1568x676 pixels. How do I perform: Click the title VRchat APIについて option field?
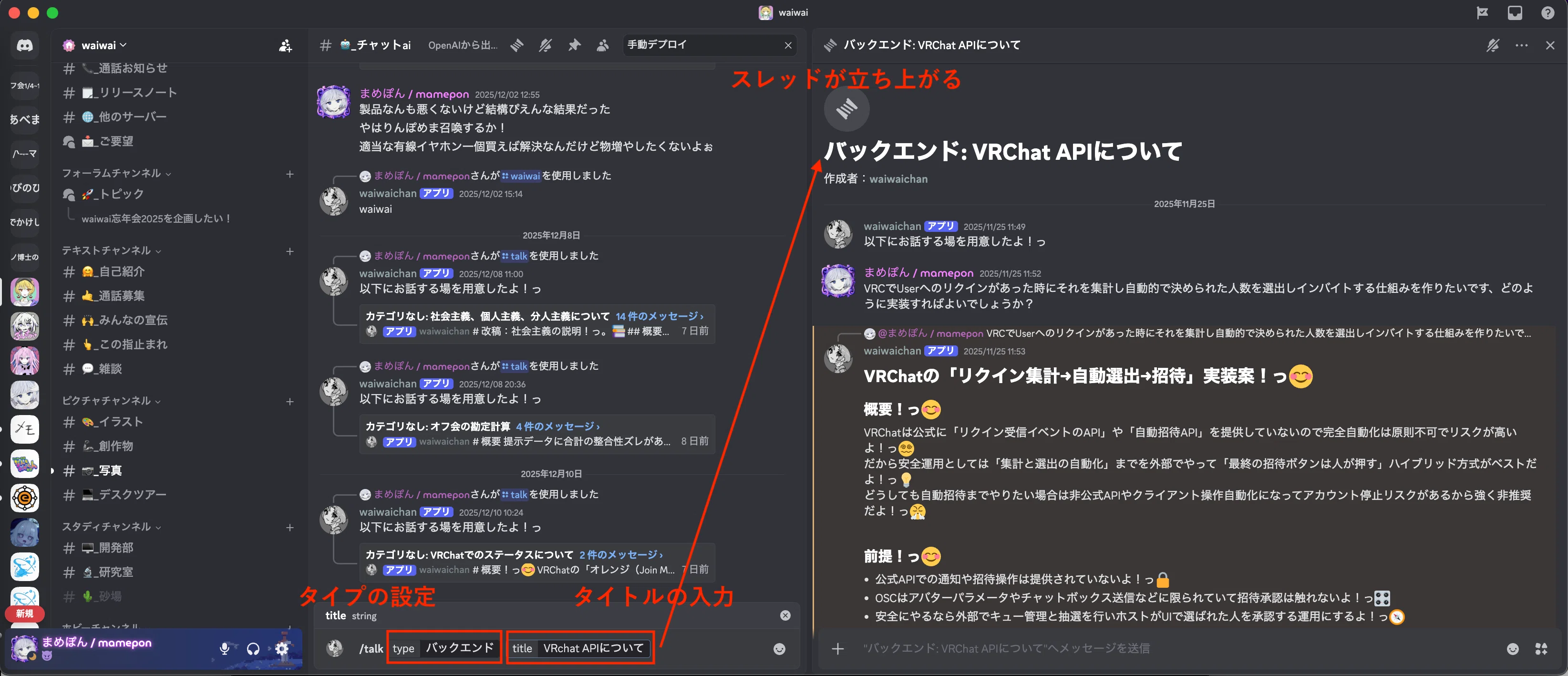tap(579, 648)
